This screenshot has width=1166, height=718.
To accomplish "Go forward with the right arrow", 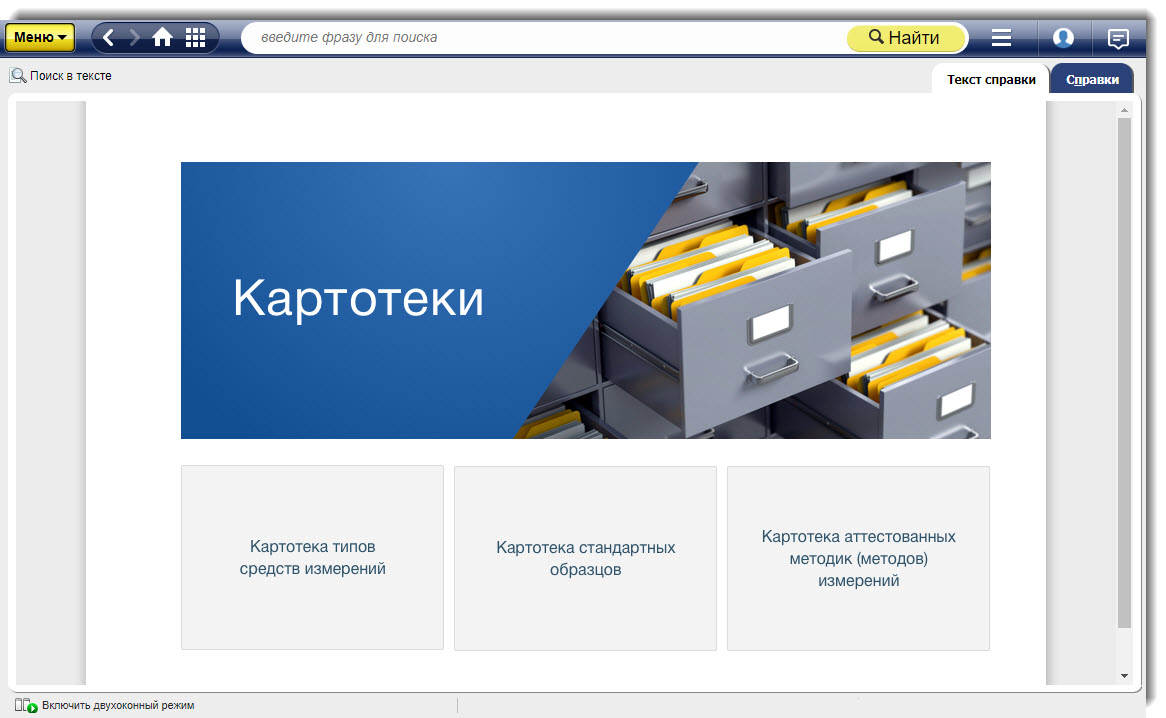I will click(x=135, y=37).
